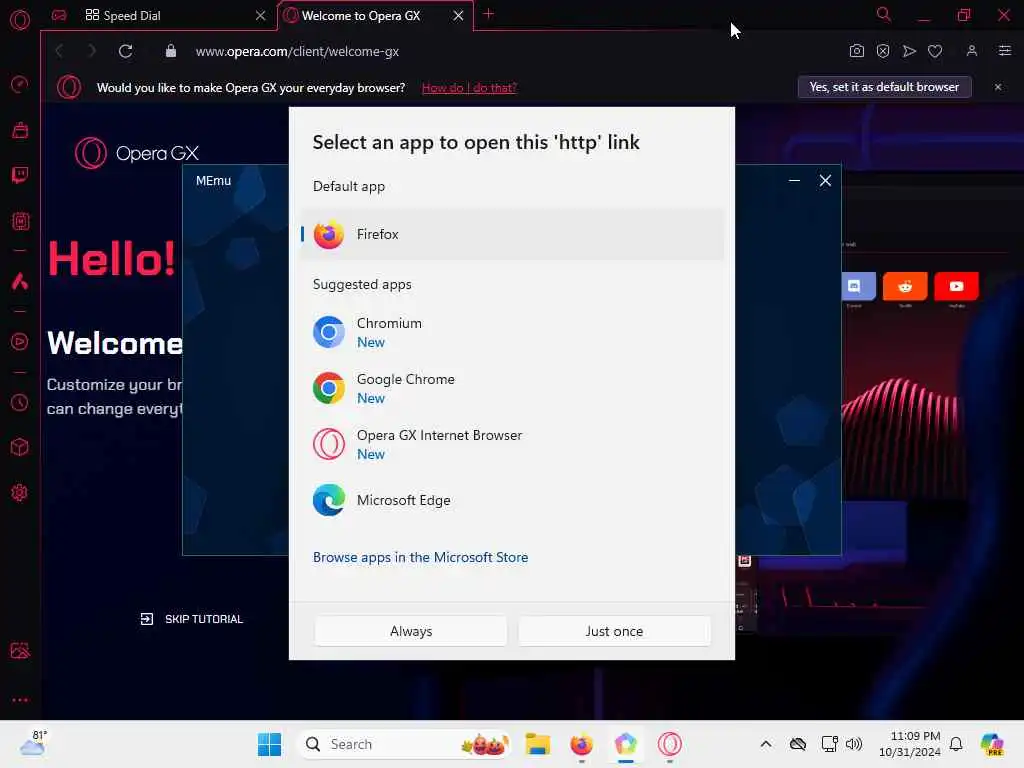Open sidebar setup three dots

coord(20,699)
